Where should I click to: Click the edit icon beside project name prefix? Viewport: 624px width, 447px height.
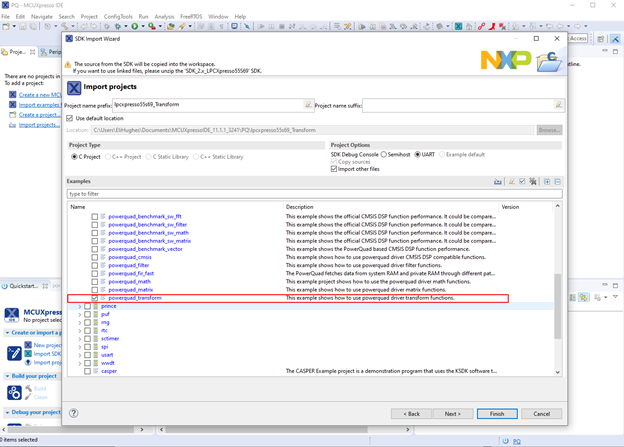tap(308, 104)
